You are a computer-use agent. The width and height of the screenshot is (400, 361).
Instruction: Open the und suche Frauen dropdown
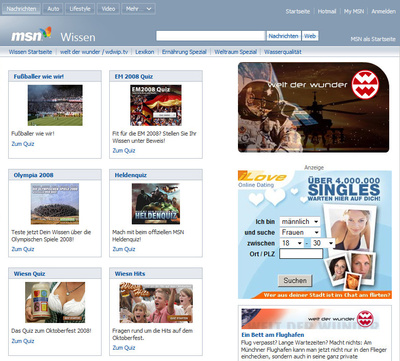point(300,232)
